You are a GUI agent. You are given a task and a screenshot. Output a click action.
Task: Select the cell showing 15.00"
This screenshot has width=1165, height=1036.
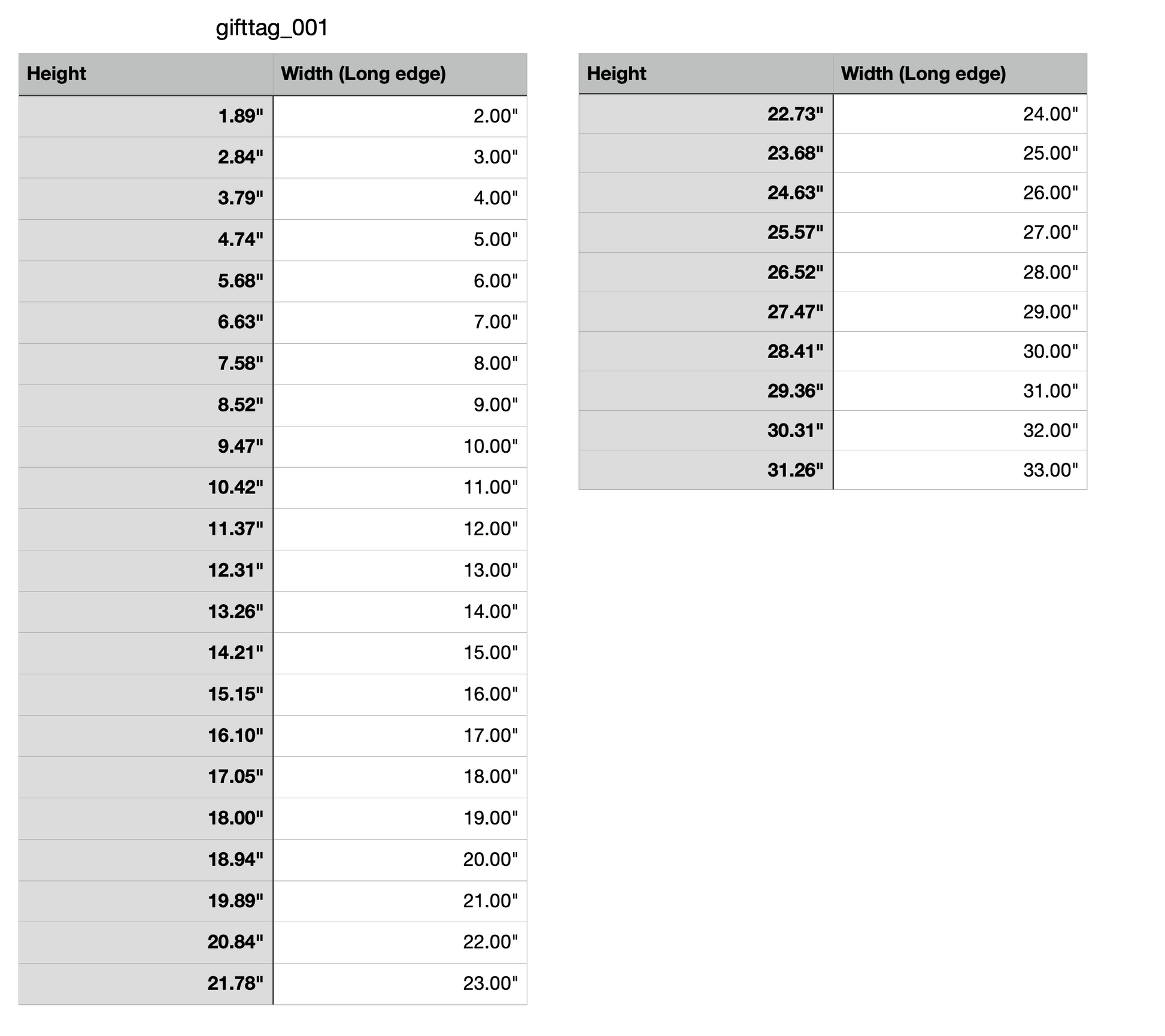[399, 653]
